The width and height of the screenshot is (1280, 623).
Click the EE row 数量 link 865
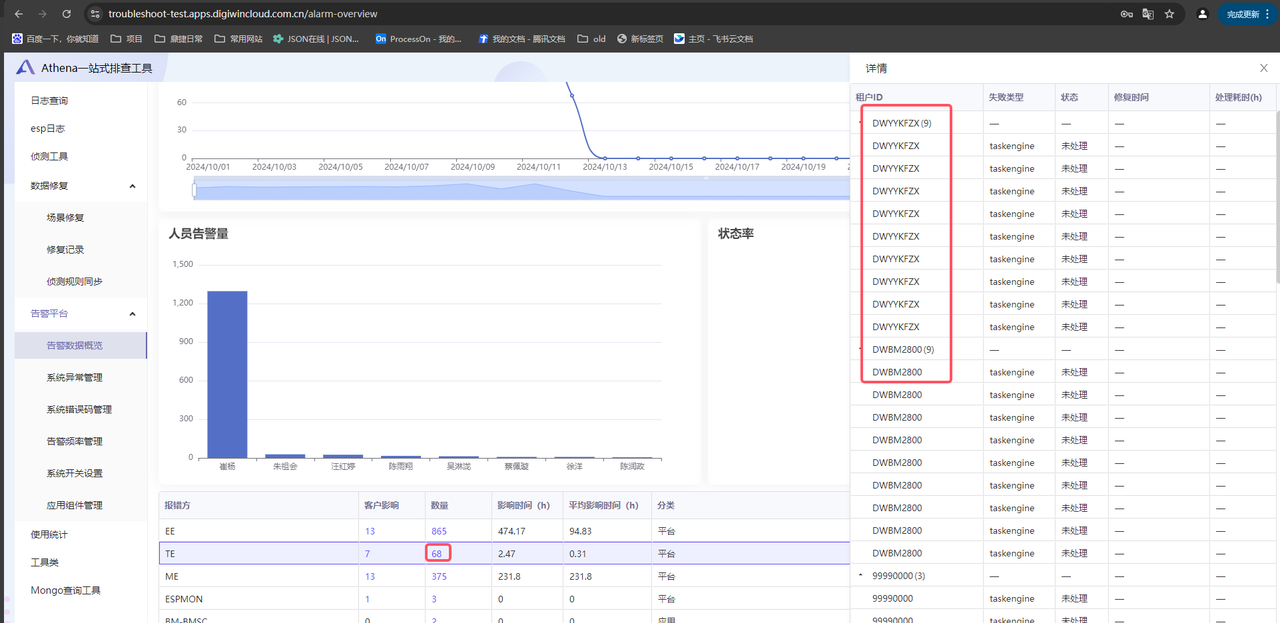pos(439,531)
